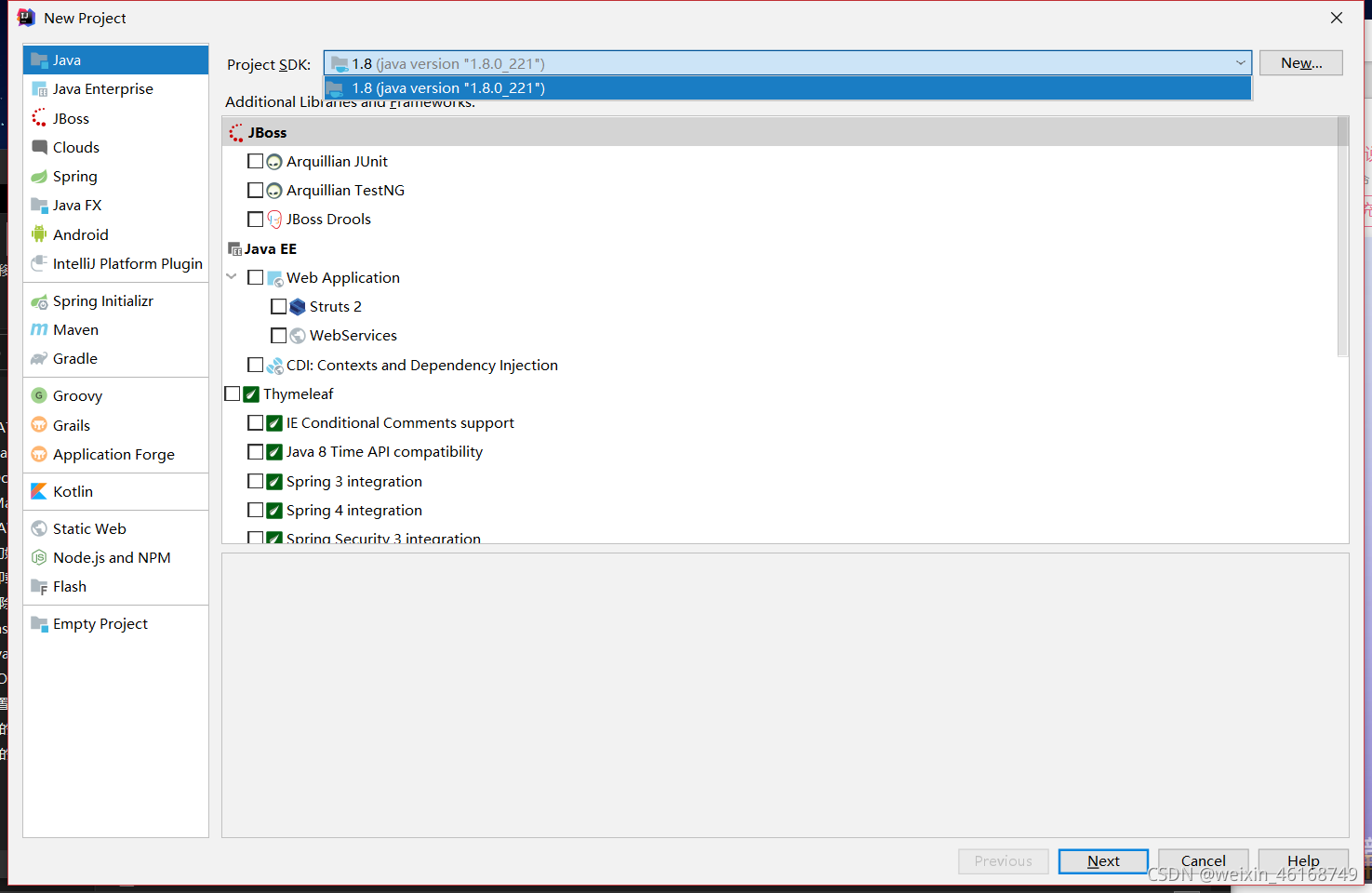Viewport: 1372px width, 893px height.
Task: Select 1.8 SDK option in dropdown list
Action: coord(787,88)
